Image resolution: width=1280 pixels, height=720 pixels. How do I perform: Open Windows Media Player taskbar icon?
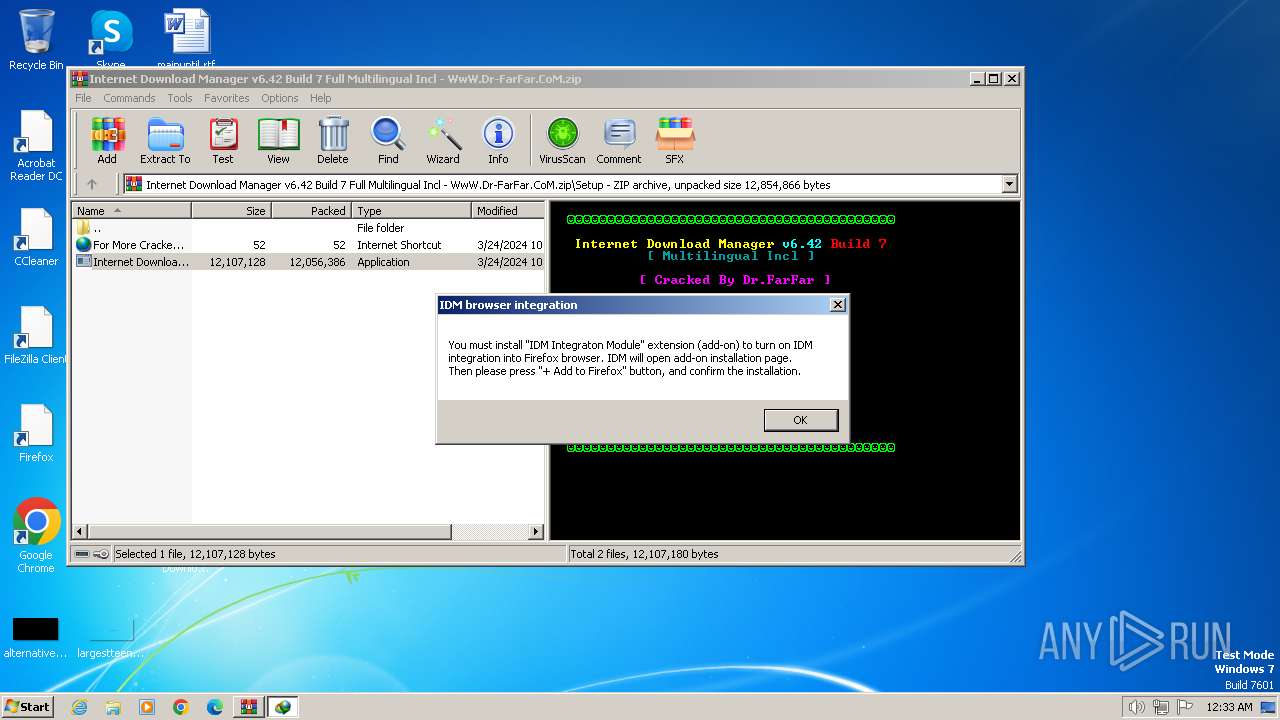(147, 707)
